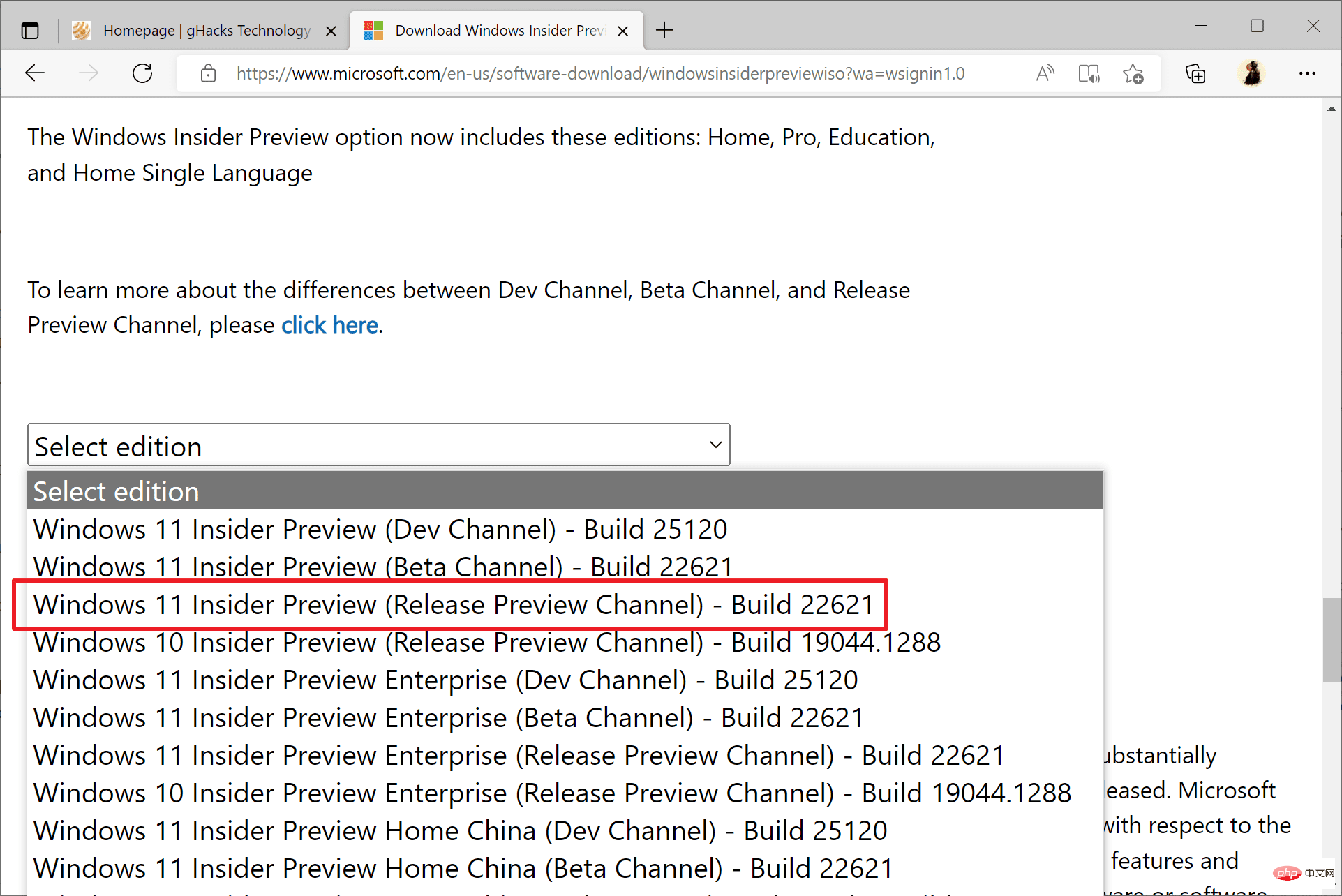Switch to Homepage gHacks Technology tab
The width and height of the screenshot is (1342, 896).
(x=206, y=31)
